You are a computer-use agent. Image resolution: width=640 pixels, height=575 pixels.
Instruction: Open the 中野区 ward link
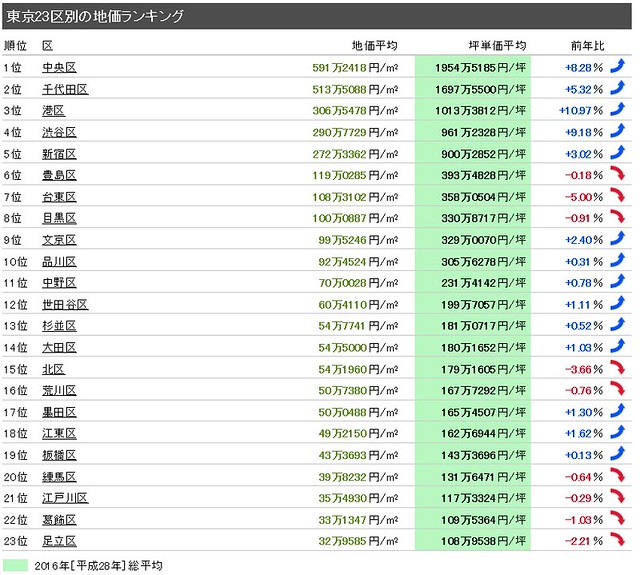pyautogui.click(x=60, y=283)
